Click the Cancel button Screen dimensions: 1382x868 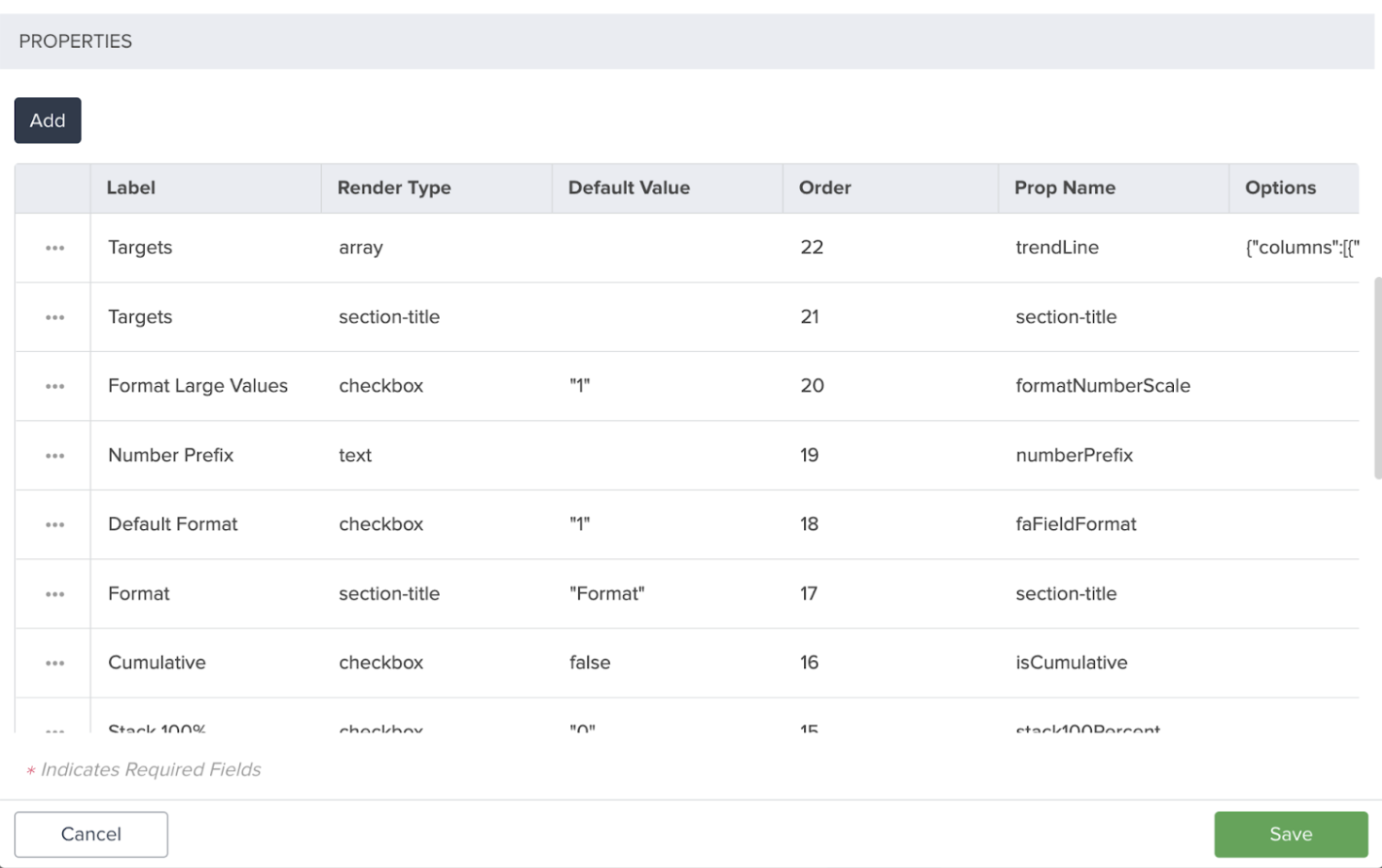[x=91, y=834]
